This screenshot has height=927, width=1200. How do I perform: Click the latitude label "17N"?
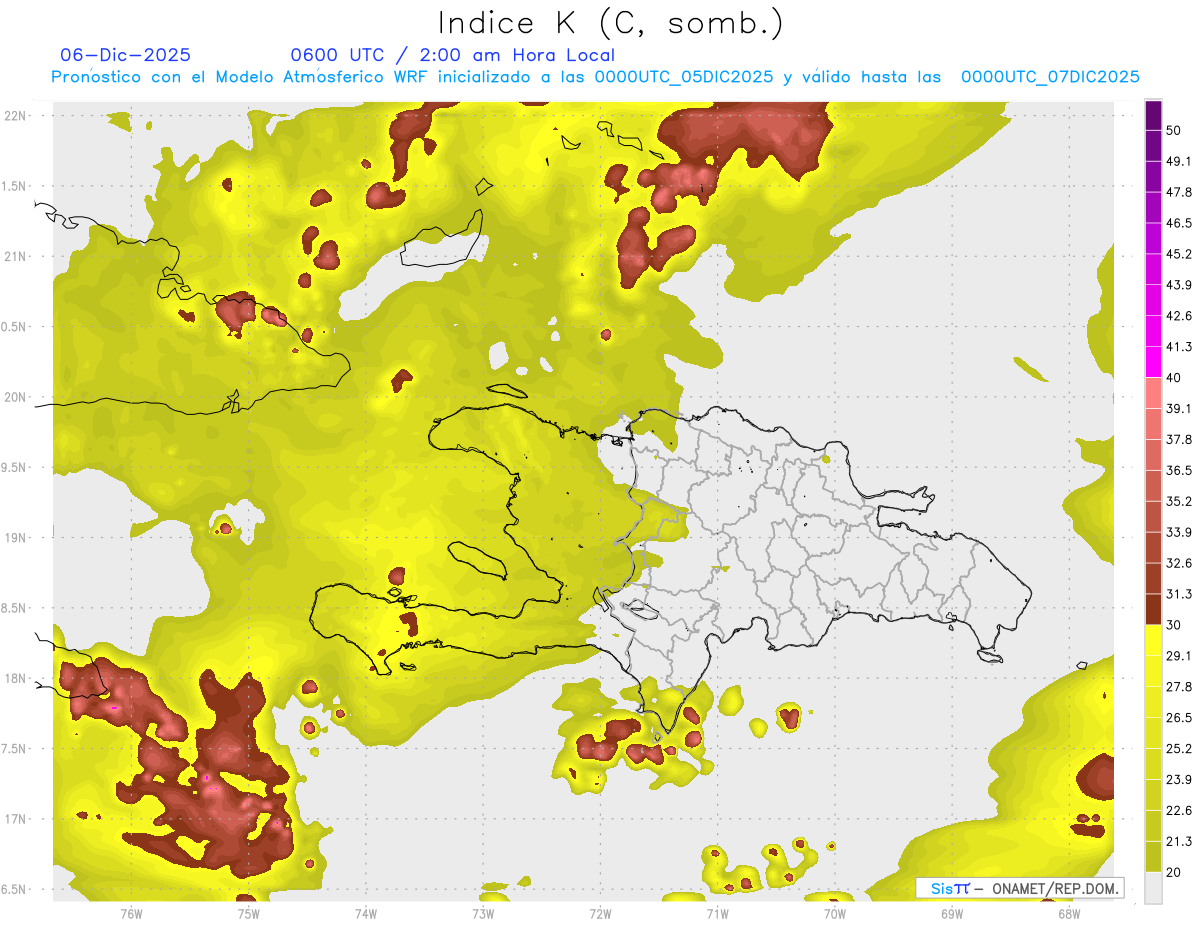[15, 820]
